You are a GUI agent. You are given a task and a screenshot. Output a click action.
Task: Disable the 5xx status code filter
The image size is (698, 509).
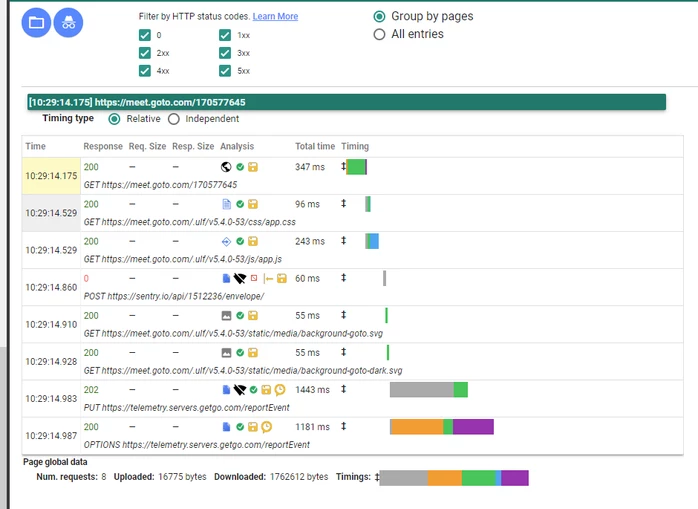coord(225,71)
